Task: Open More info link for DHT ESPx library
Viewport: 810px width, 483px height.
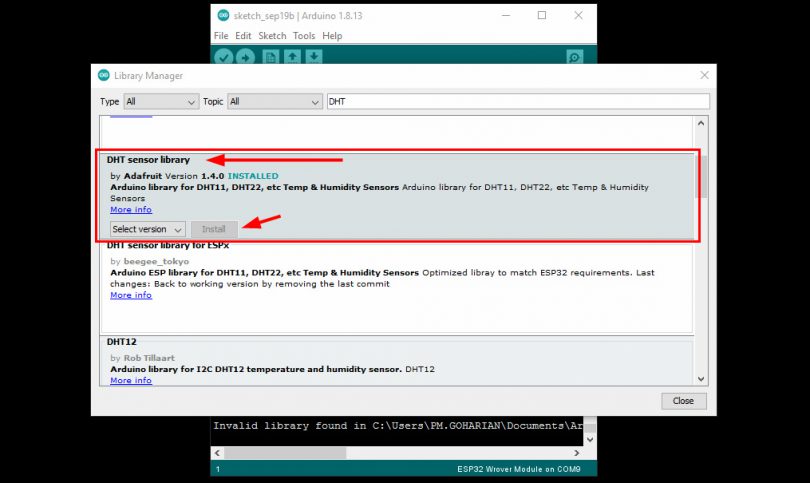Action: pyautogui.click(x=131, y=295)
